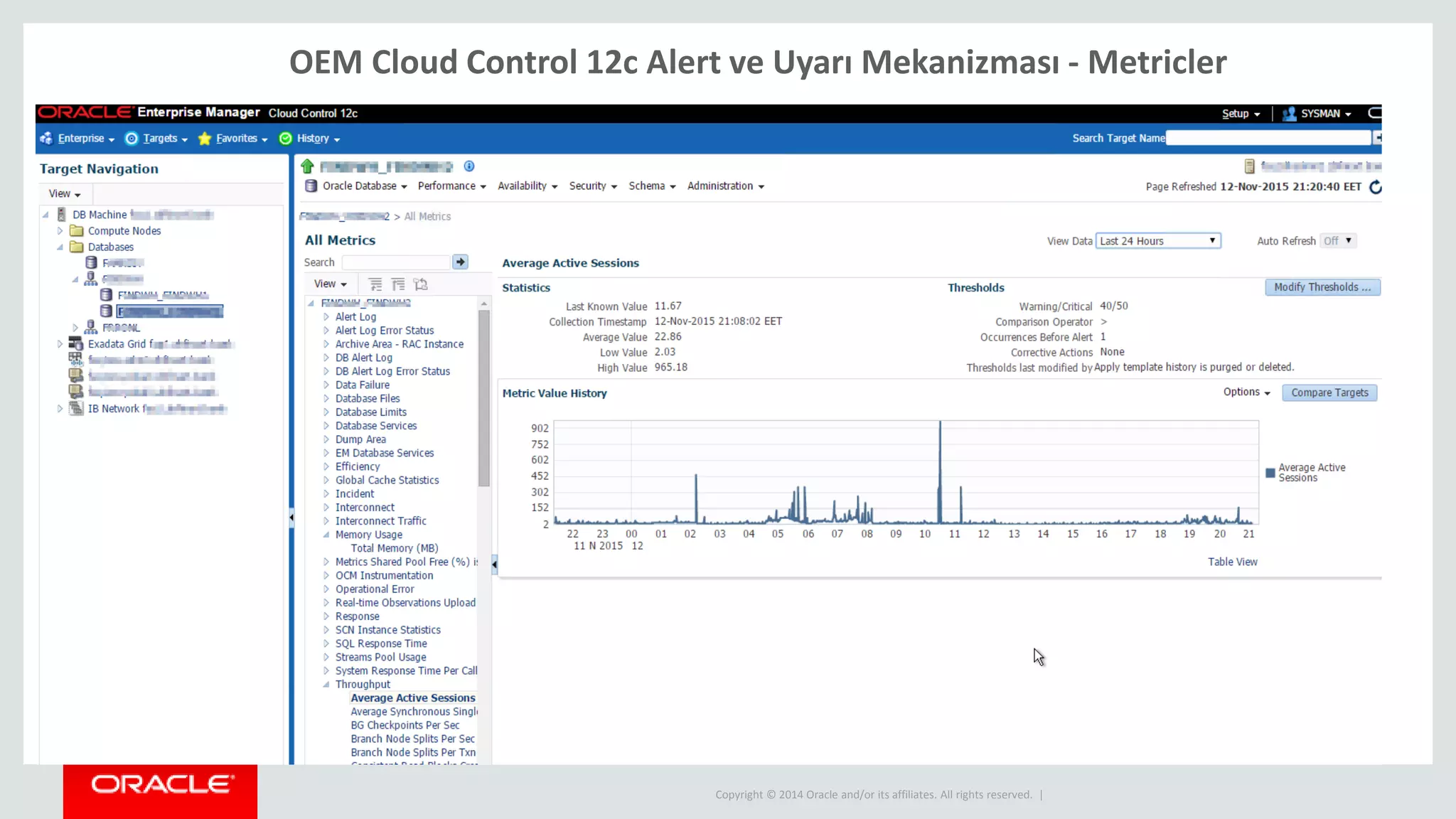1456x819 pixels.
Task: Collapse the DB Machine tree node
Action: pyautogui.click(x=45, y=215)
